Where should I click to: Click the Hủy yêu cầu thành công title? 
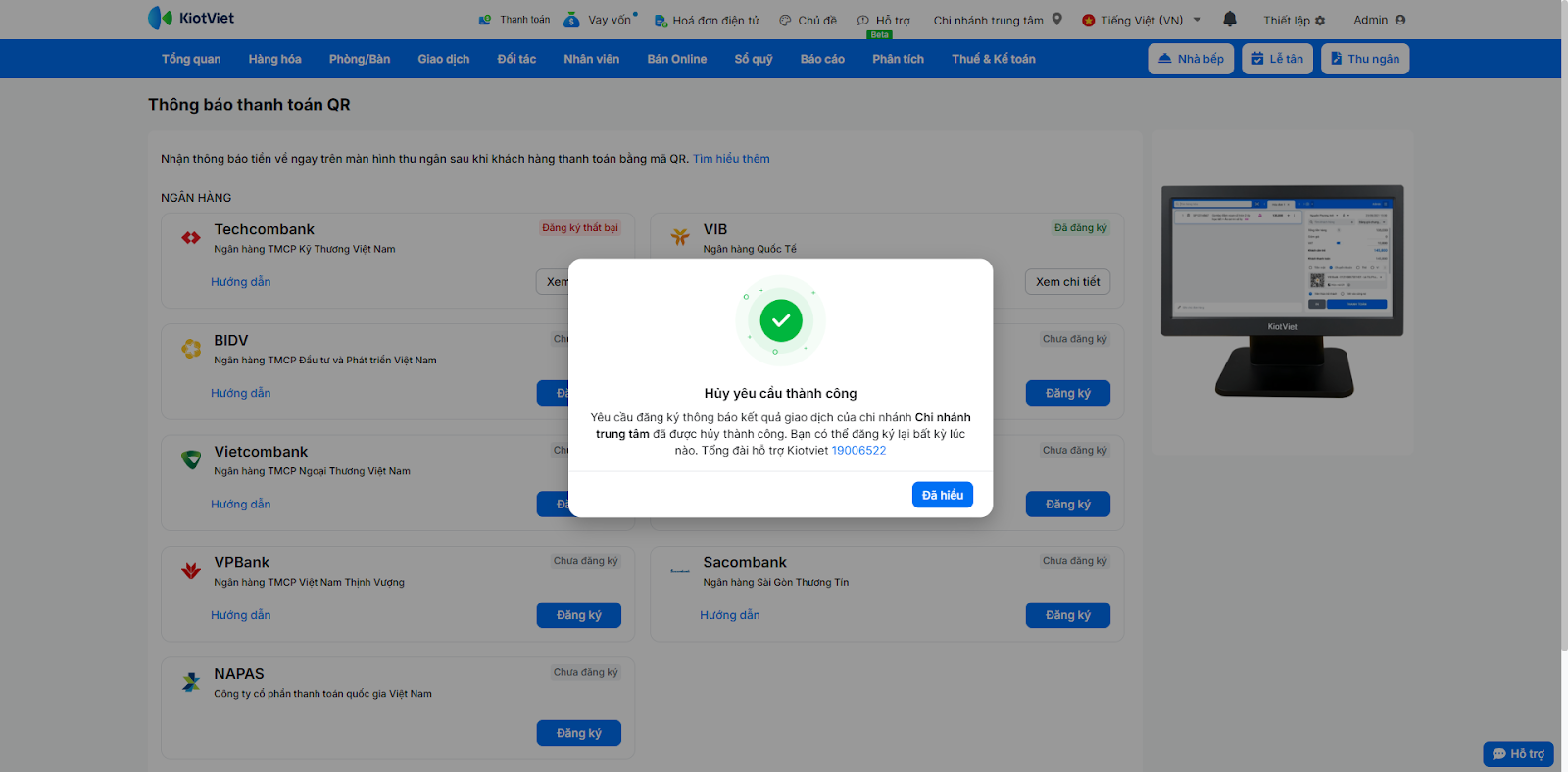point(781,394)
